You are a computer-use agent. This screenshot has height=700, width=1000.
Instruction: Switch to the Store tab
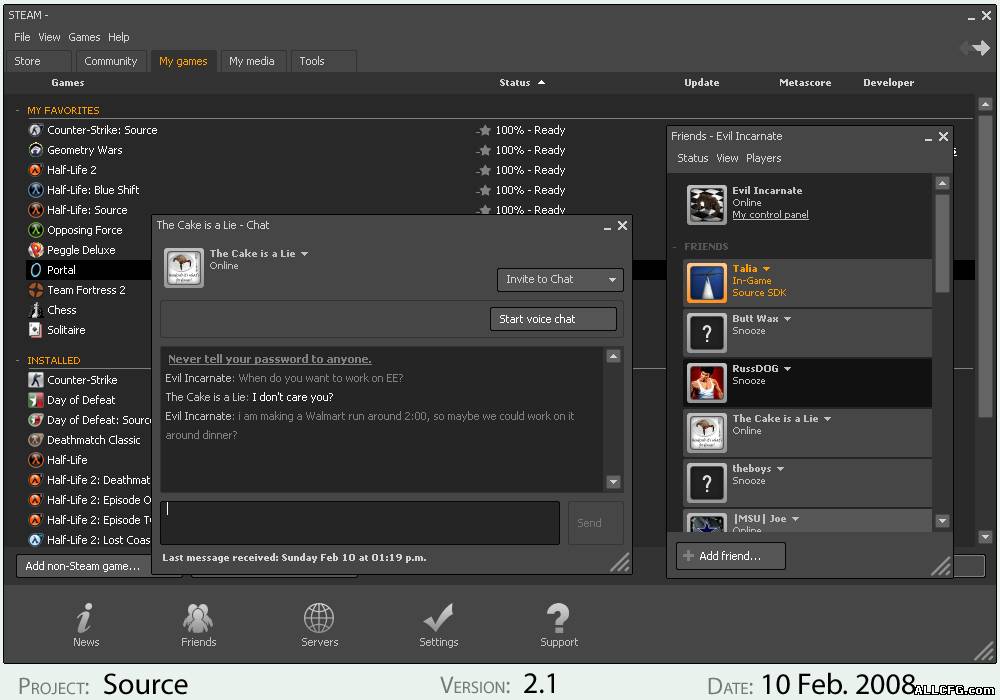[39, 61]
